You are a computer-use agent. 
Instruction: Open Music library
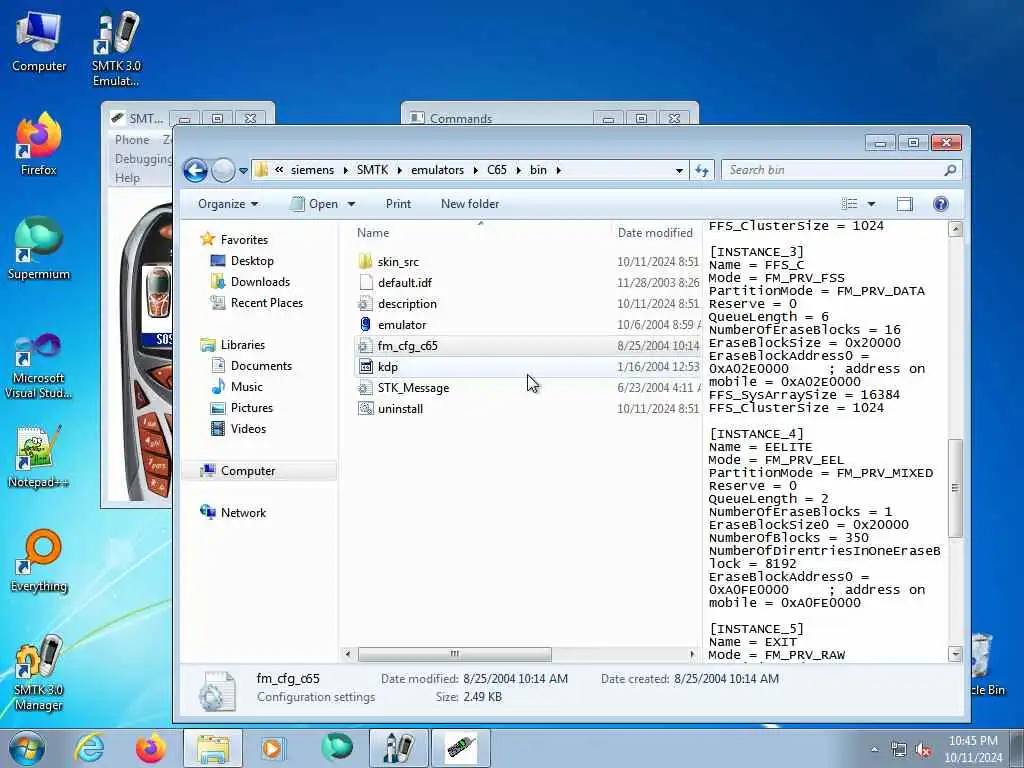[x=246, y=387]
